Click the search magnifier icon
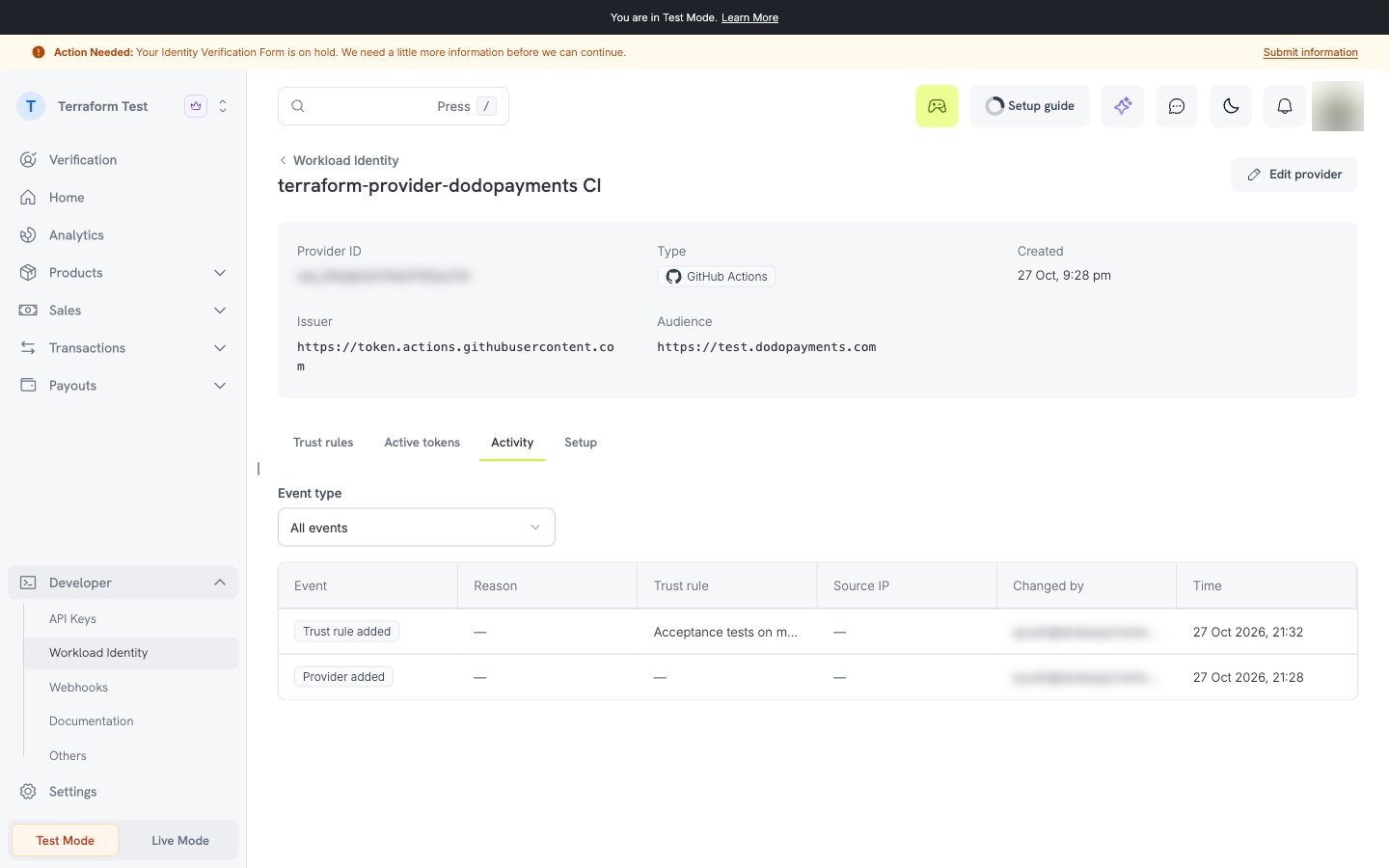The image size is (1389, 868). (298, 106)
